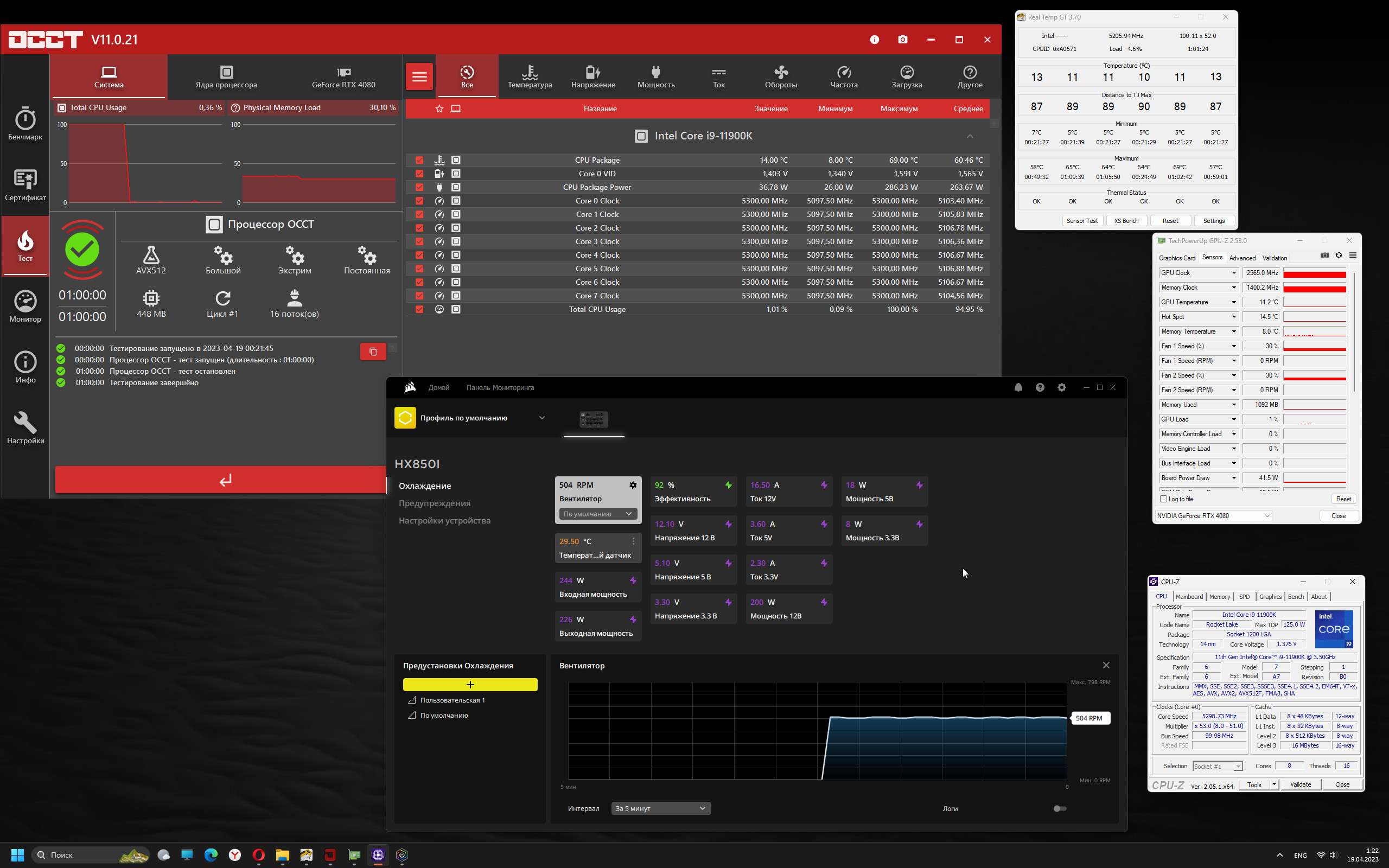The width and height of the screenshot is (1389, 868).
Task: Click the OCCT screenshot camera icon
Action: coord(903,40)
